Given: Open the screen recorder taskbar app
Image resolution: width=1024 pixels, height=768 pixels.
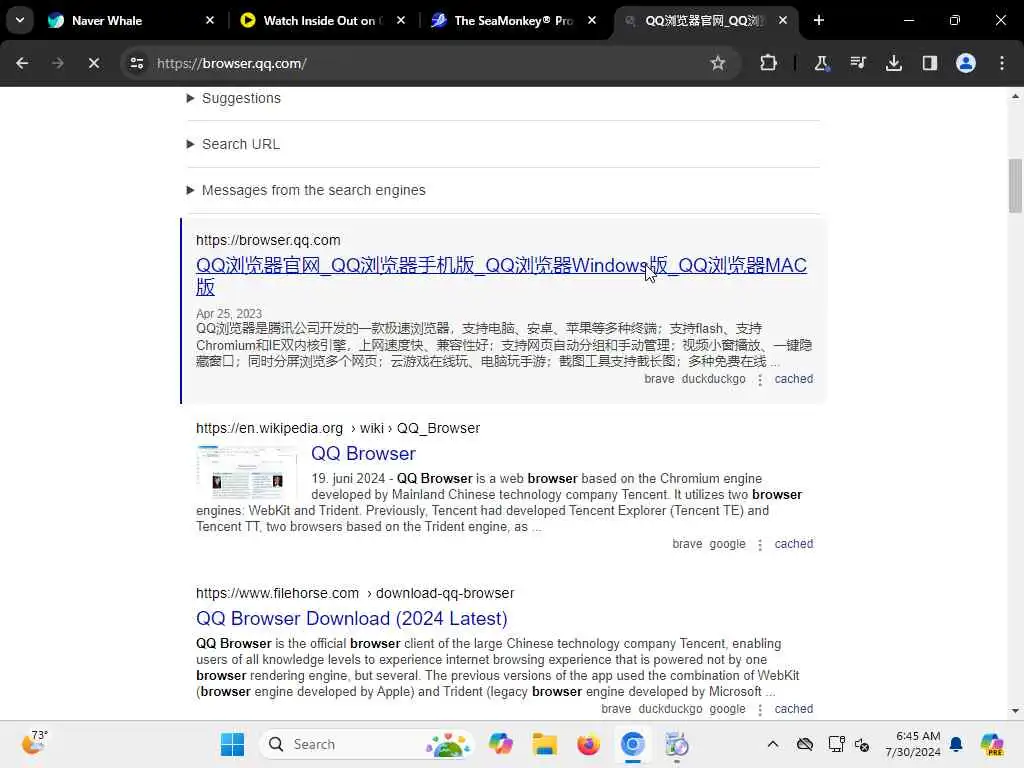Looking at the screenshot, I should pyautogui.click(x=677, y=744).
